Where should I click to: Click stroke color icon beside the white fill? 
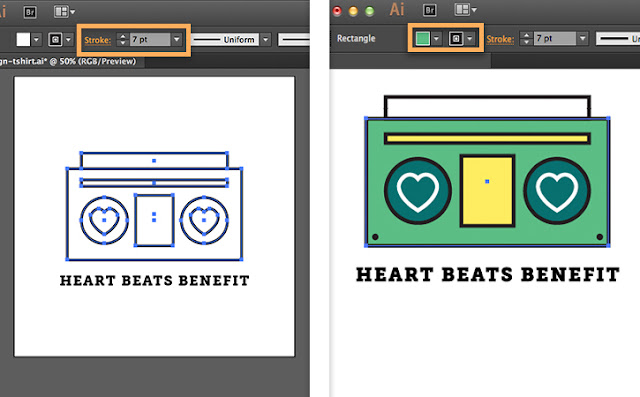(x=55, y=40)
